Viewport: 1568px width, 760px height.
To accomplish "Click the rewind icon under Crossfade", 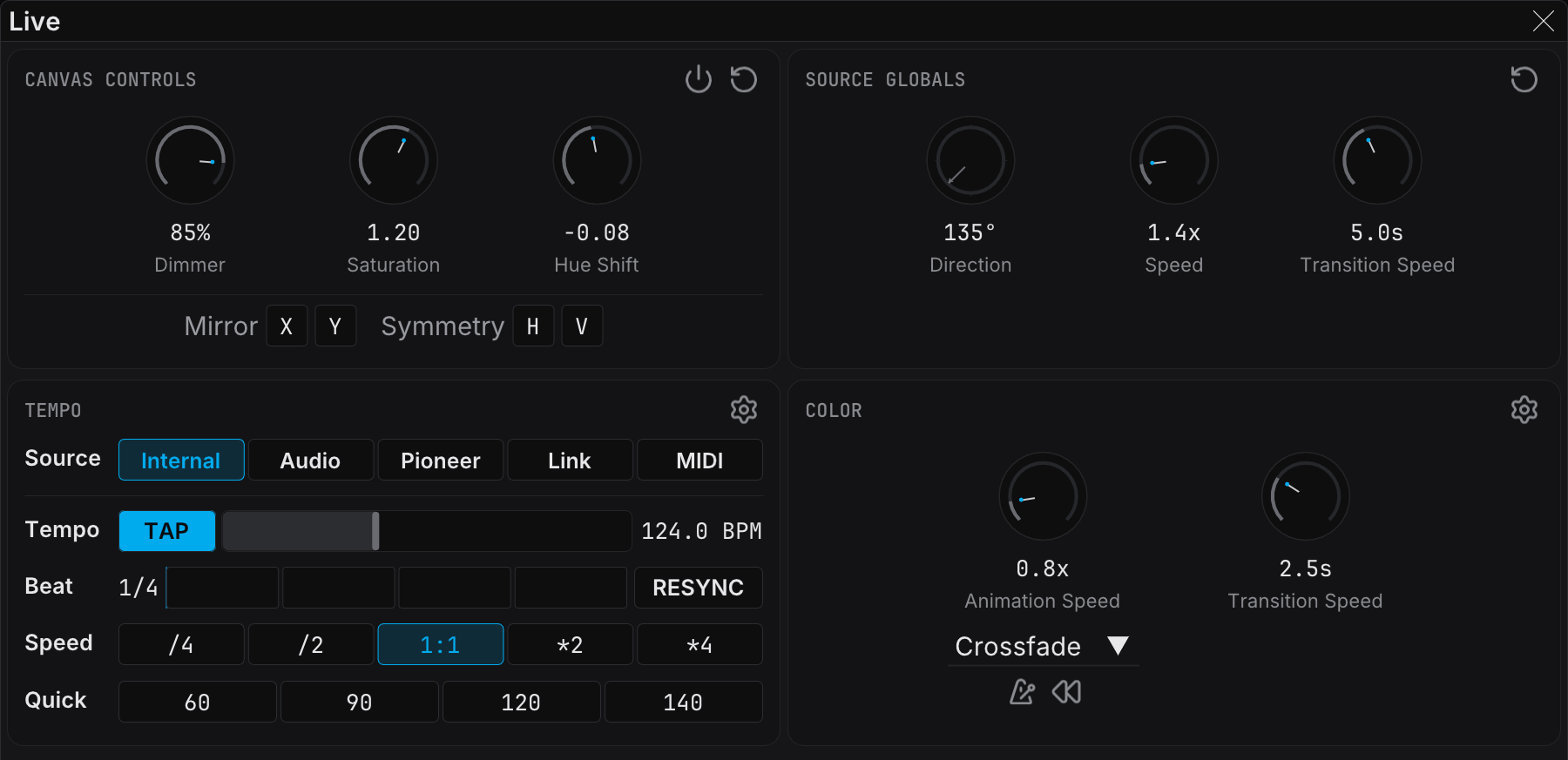I will [x=1066, y=692].
